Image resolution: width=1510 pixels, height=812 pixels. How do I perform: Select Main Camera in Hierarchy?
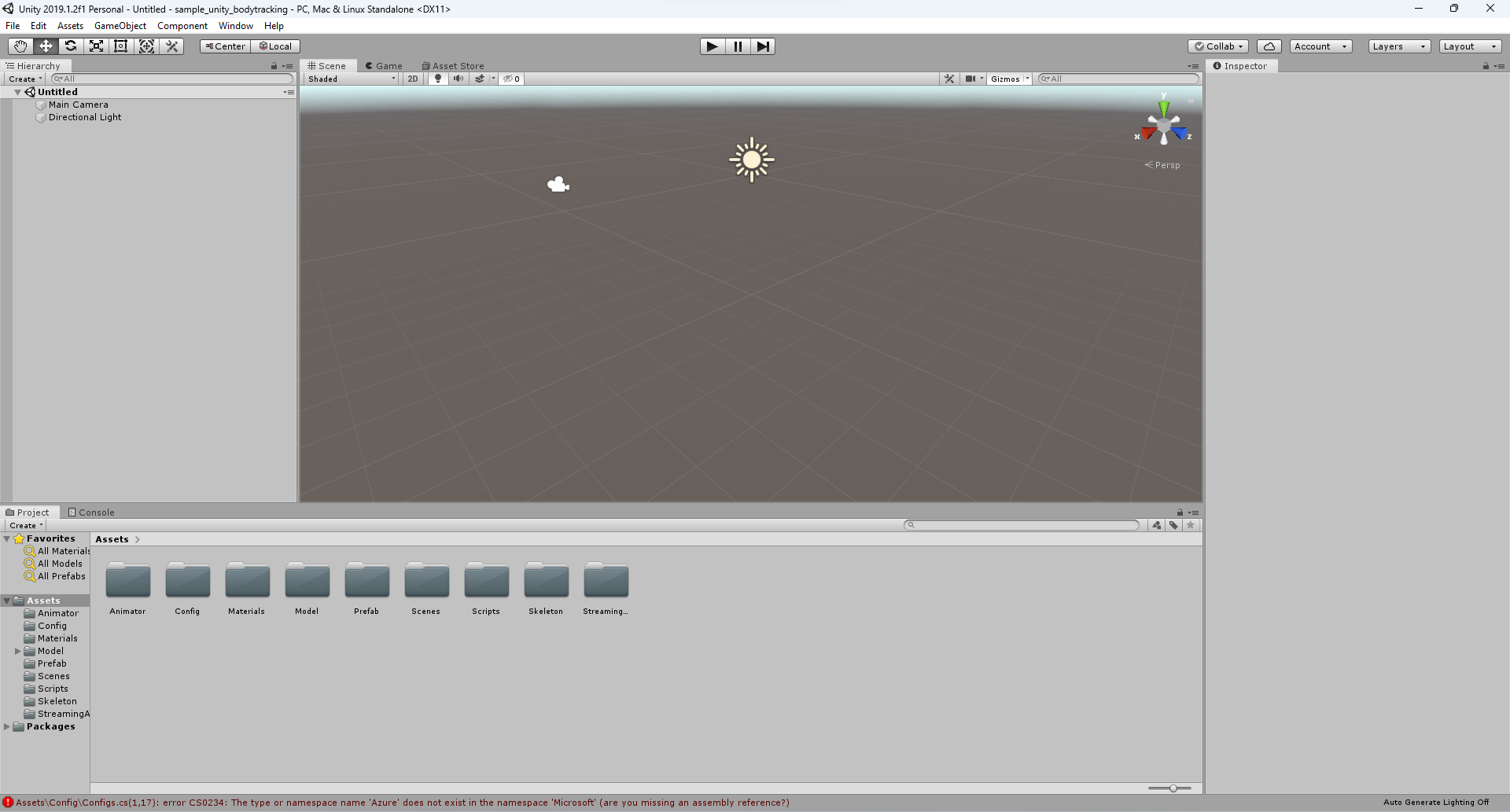tap(78, 105)
